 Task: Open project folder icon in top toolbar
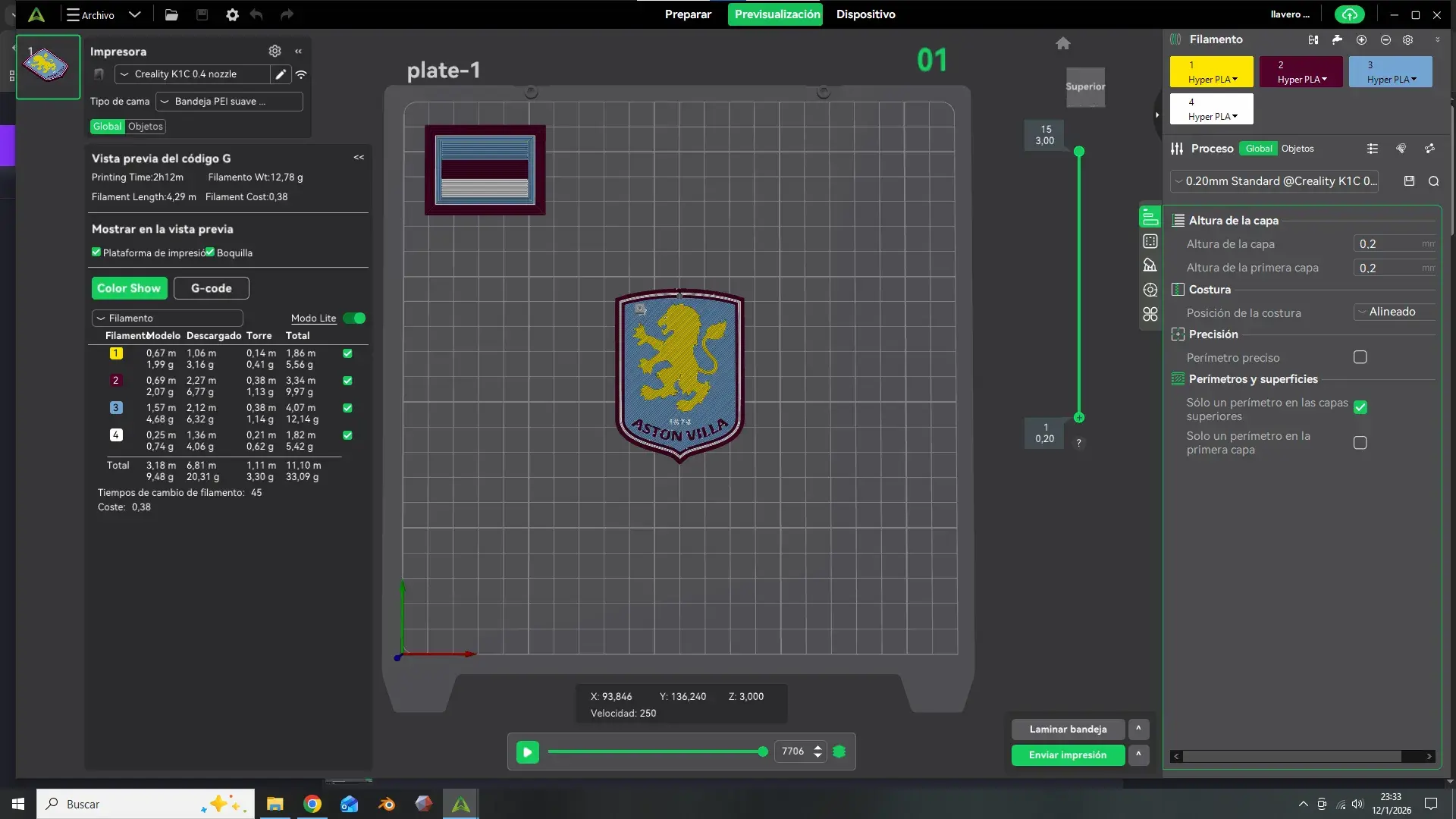(x=171, y=14)
